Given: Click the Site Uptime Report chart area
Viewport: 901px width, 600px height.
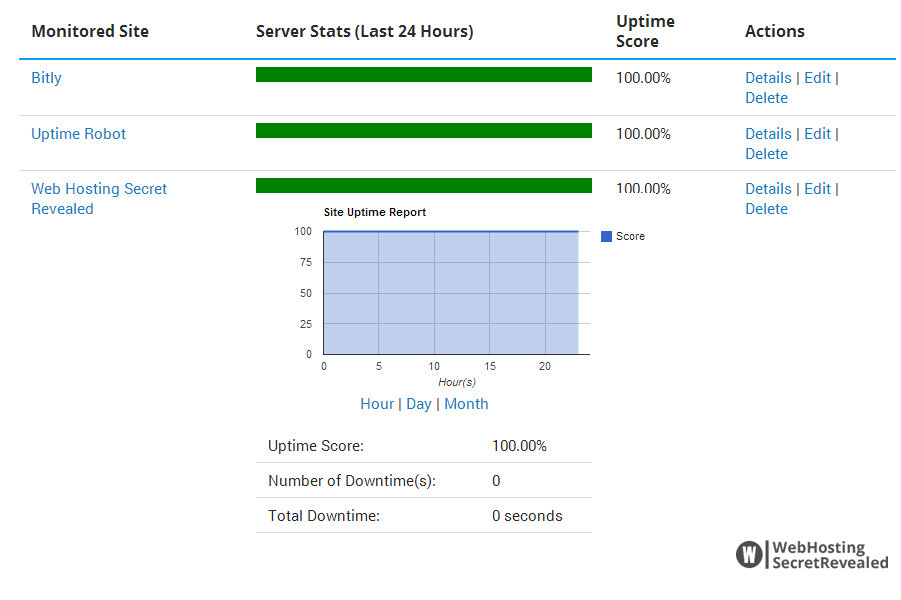Looking at the screenshot, I should [x=456, y=293].
